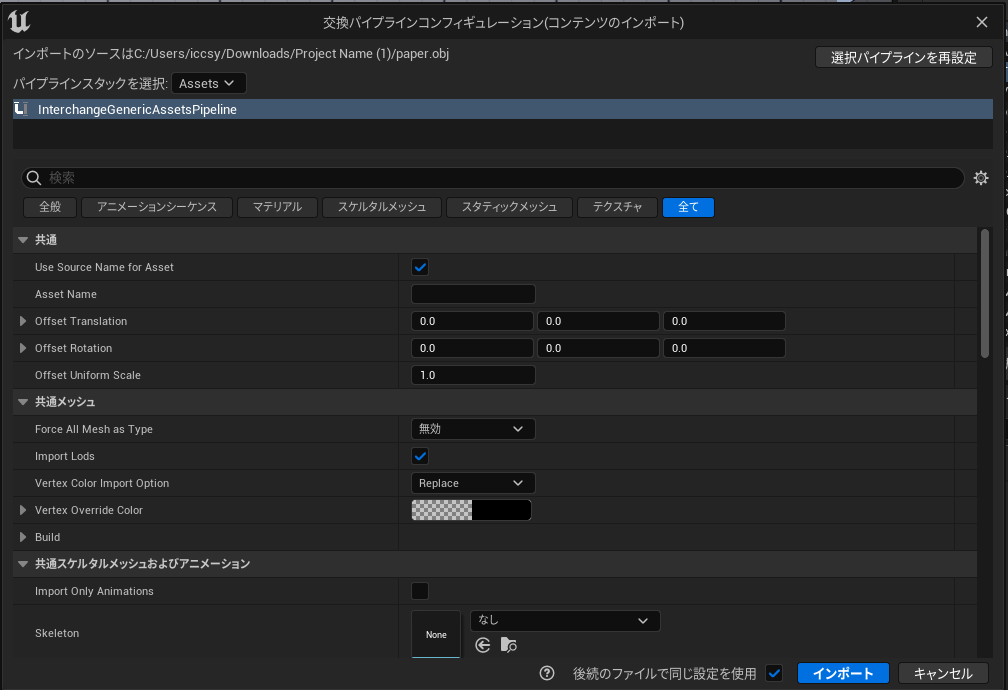Click the 検索 search field
The height and width of the screenshot is (690, 1008).
(x=492, y=177)
